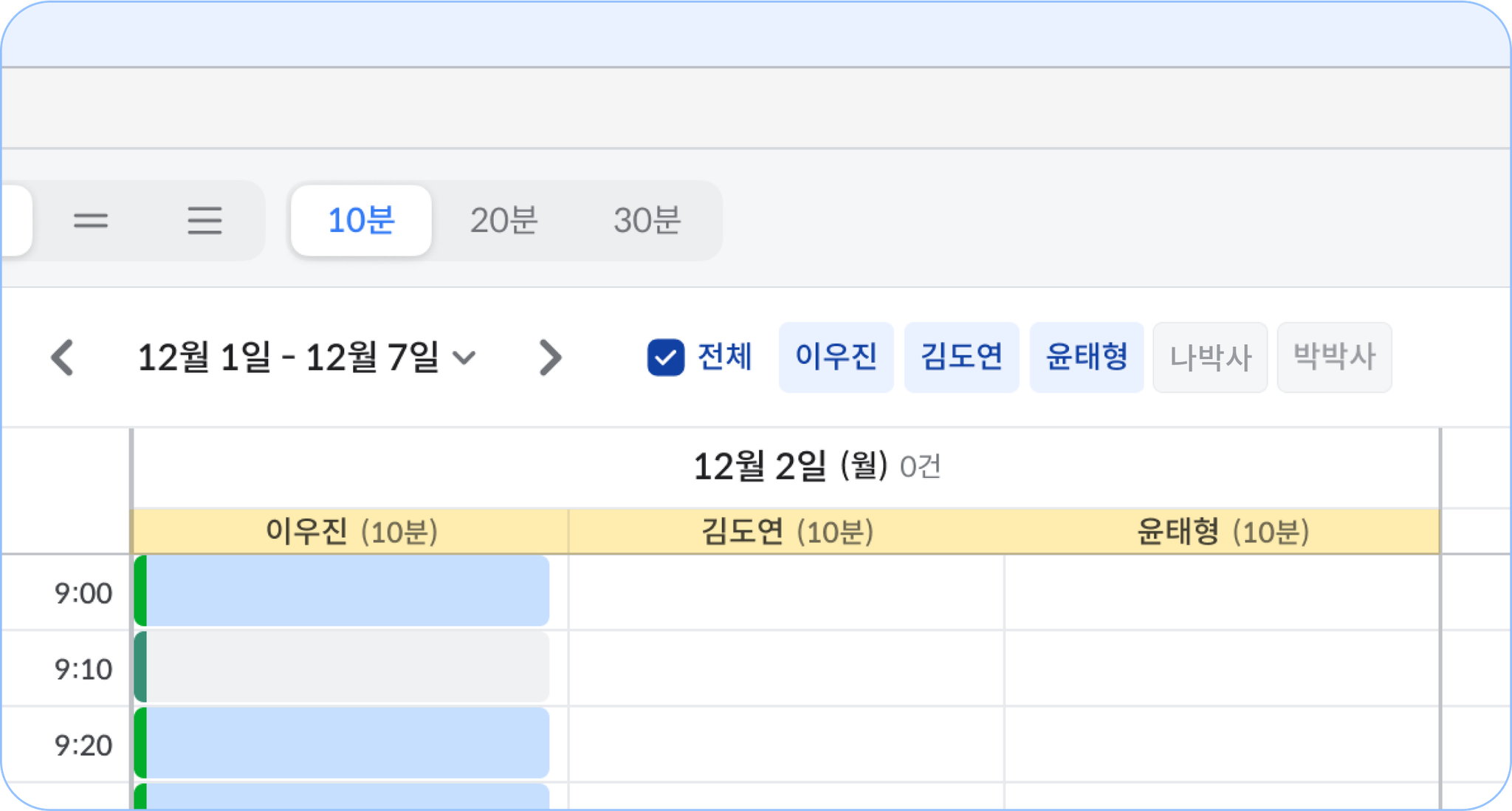Click the 이우진 (10분) column header
The width and height of the screenshot is (1512, 811).
pos(351,532)
